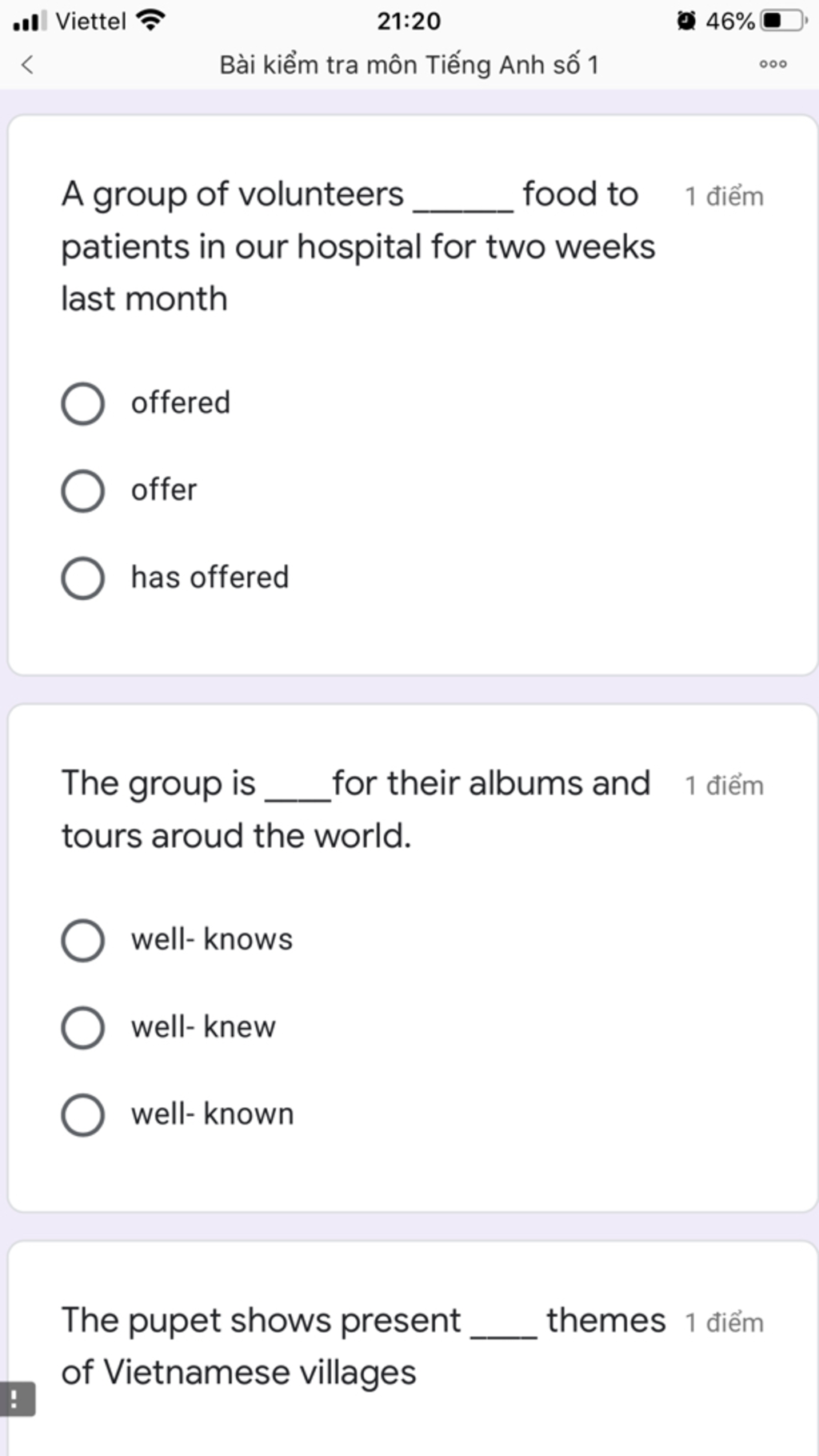819x1456 pixels.
Task: Tap the pupet shows question text
Action: pyautogui.click(x=363, y=1346)
